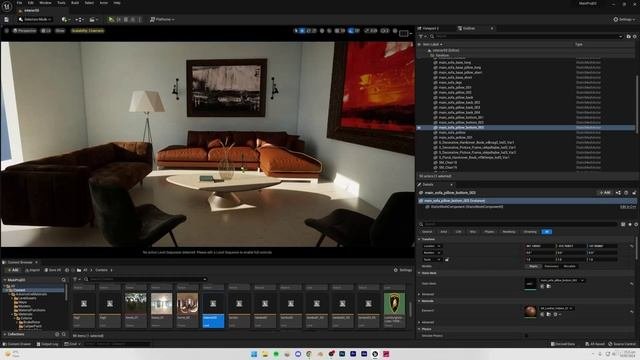Select the scale gizmo tool in the viewport
The height and width of the screenshot is (360, 640).
pyautogui.click(x=314, y=31)
